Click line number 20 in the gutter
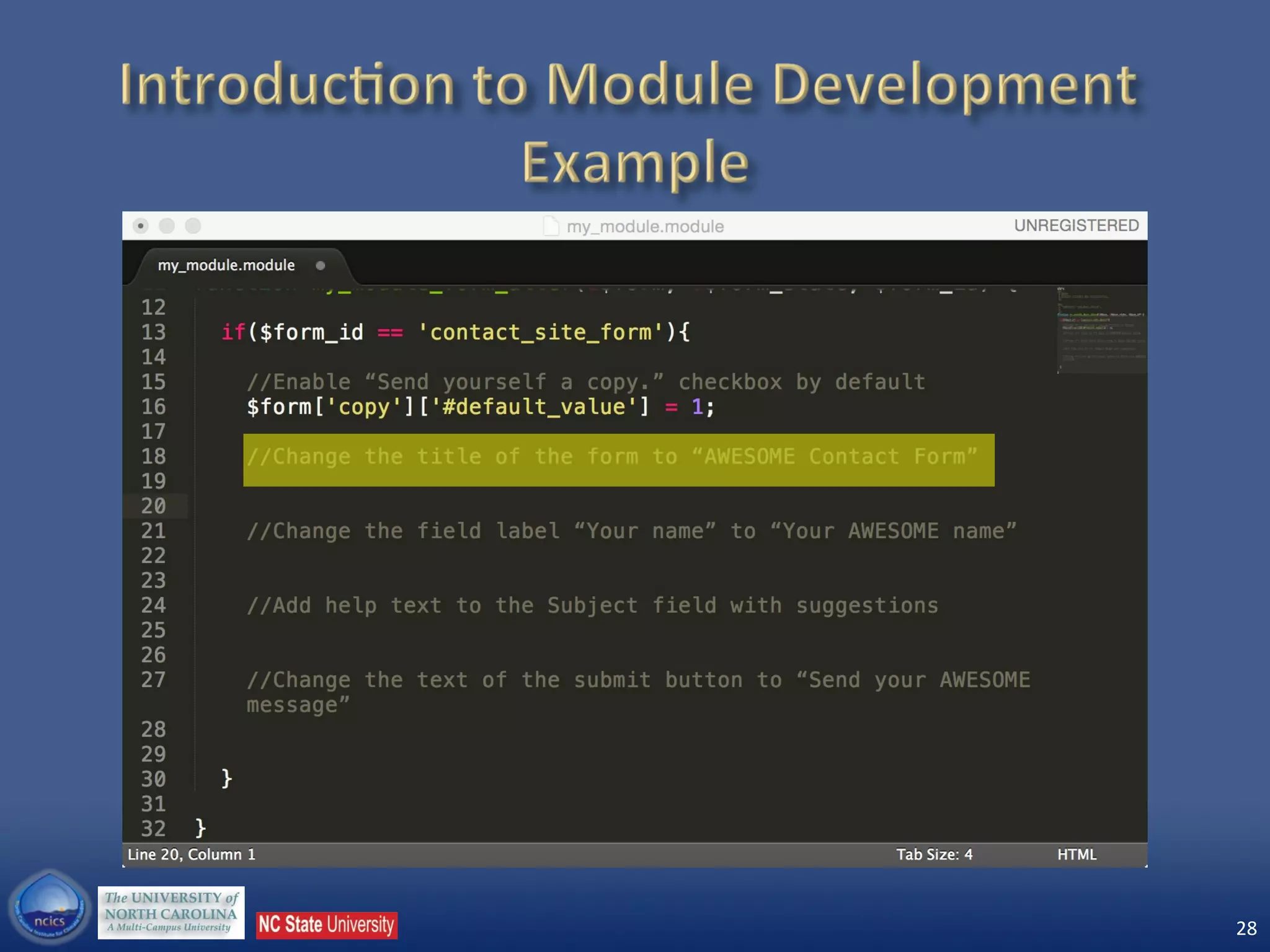Screen dimensions: 1270x952 click(153, 506)
